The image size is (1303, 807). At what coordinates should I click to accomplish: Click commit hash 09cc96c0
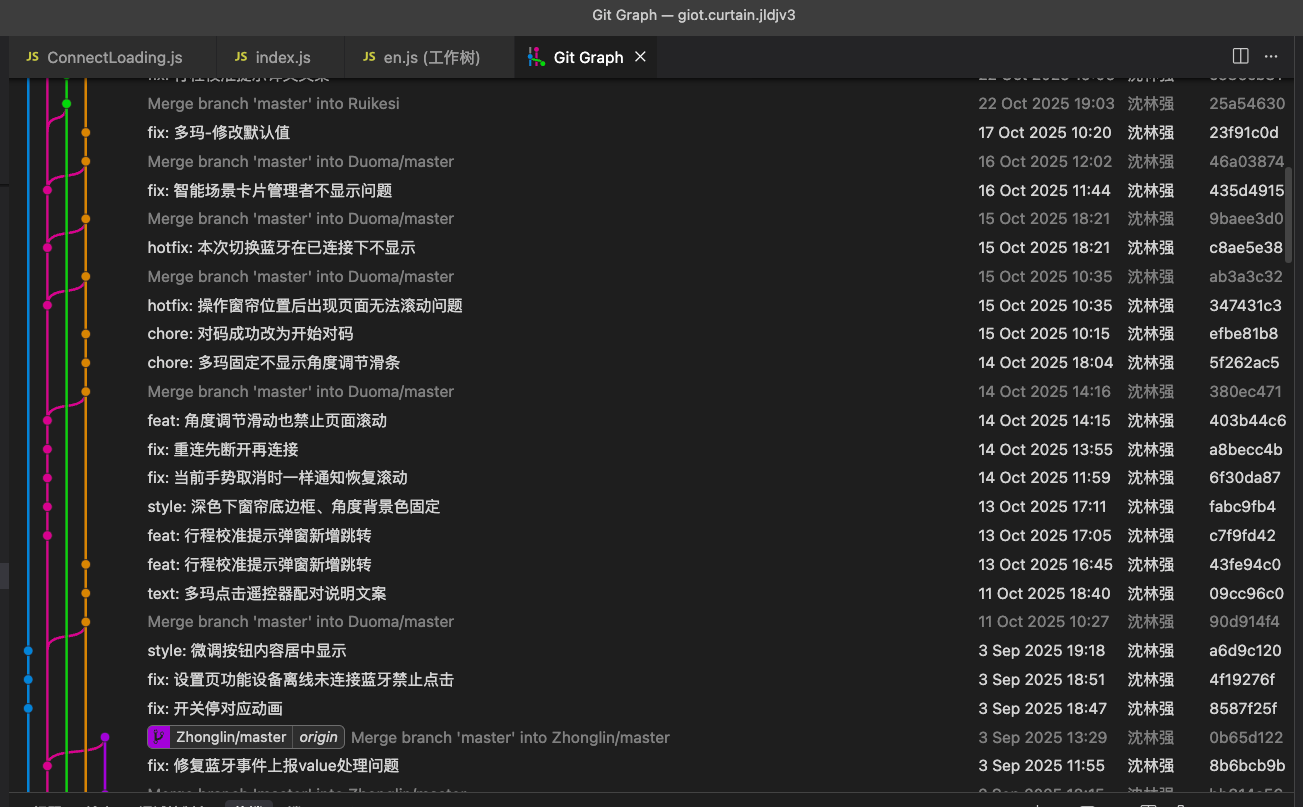point(1246,593)
